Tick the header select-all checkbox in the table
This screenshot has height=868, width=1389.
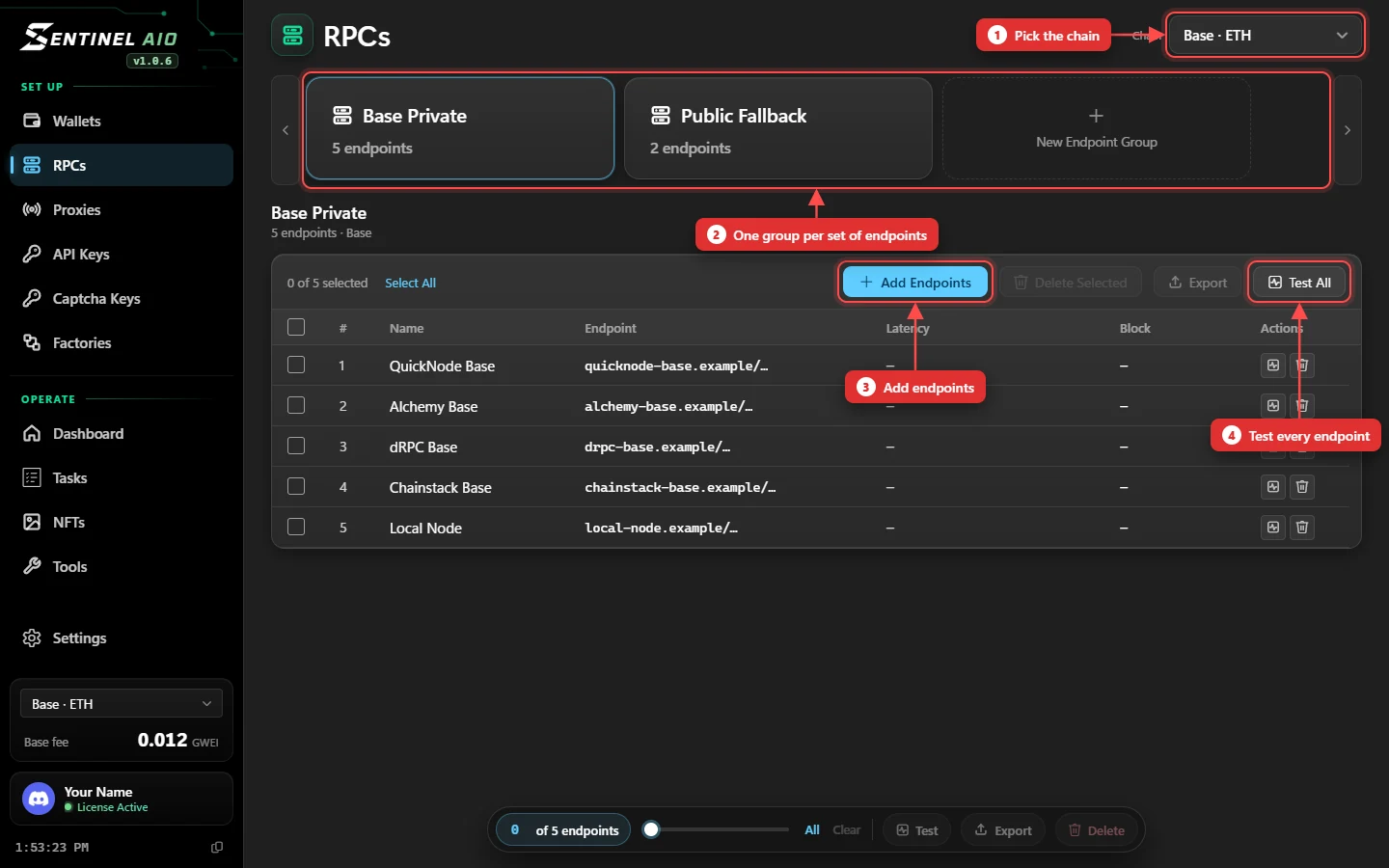[x=296, y=327]
